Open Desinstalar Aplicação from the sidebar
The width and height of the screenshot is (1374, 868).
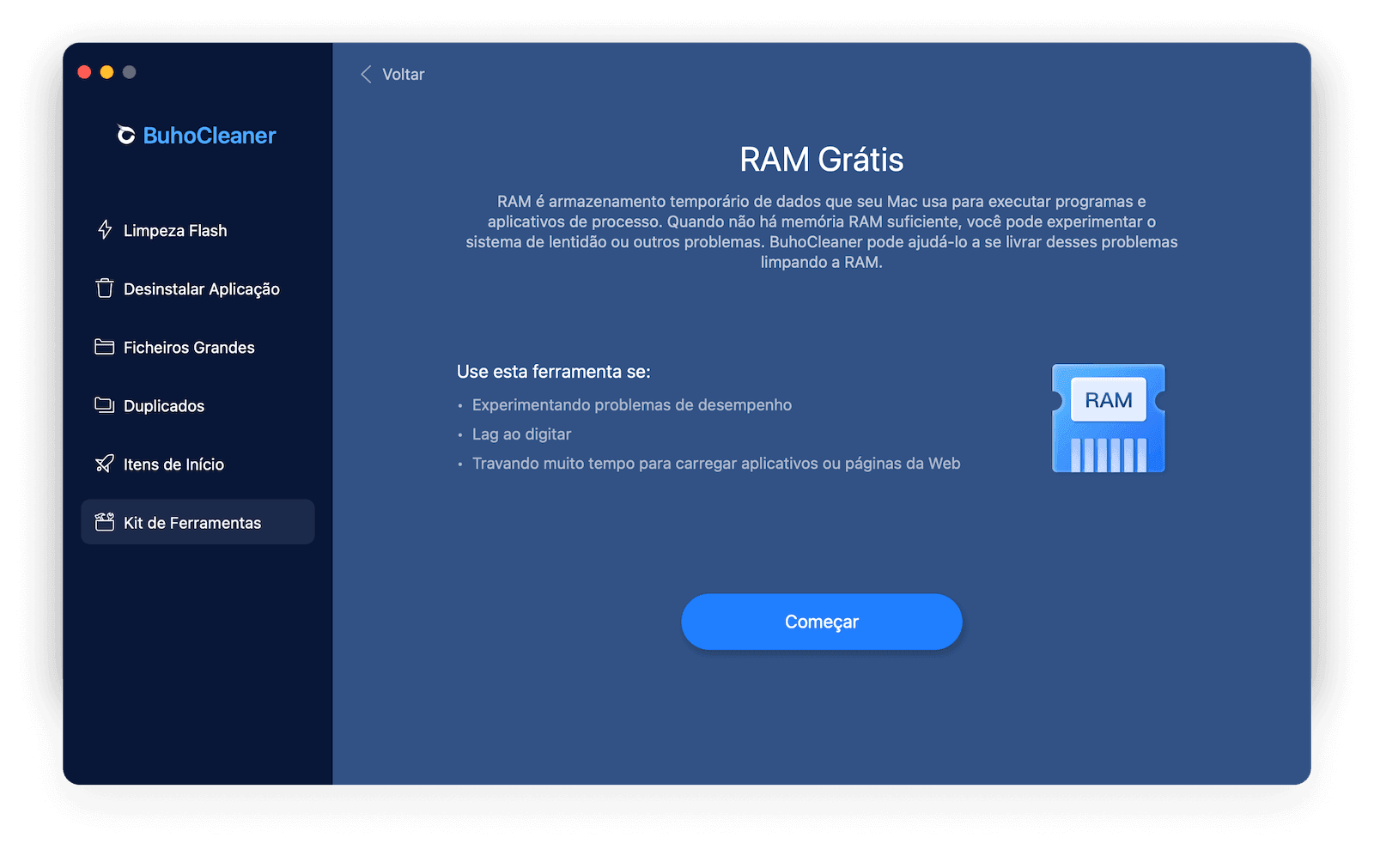[x=202, y=288]
